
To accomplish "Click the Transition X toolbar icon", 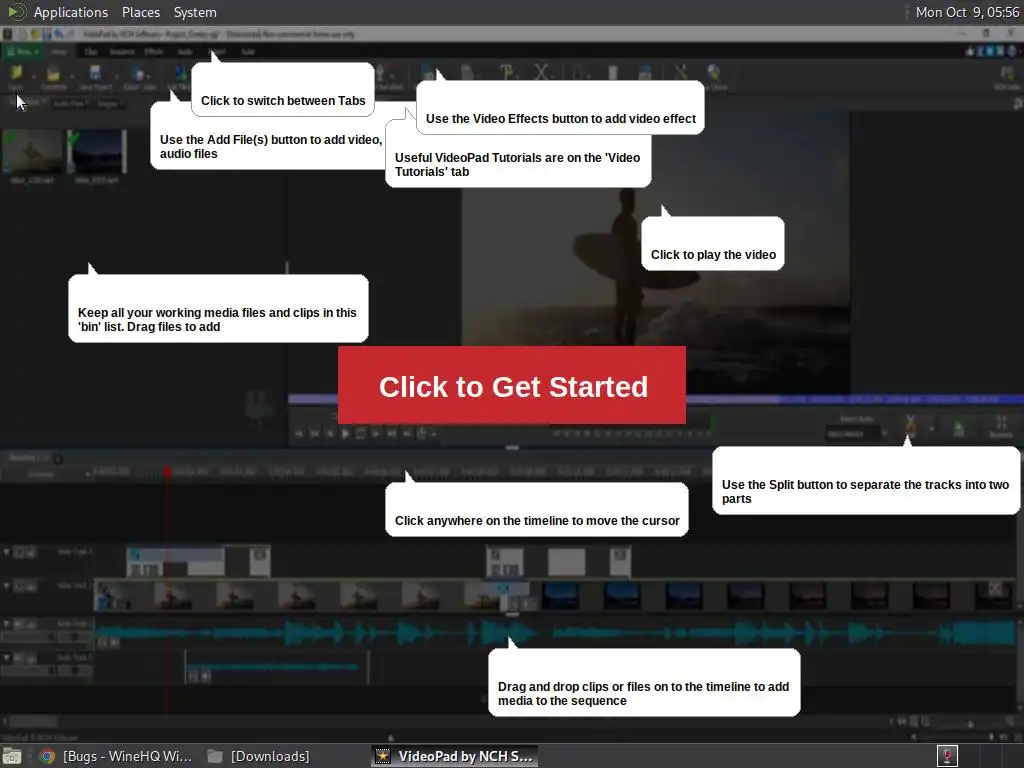I will (541, 73).
